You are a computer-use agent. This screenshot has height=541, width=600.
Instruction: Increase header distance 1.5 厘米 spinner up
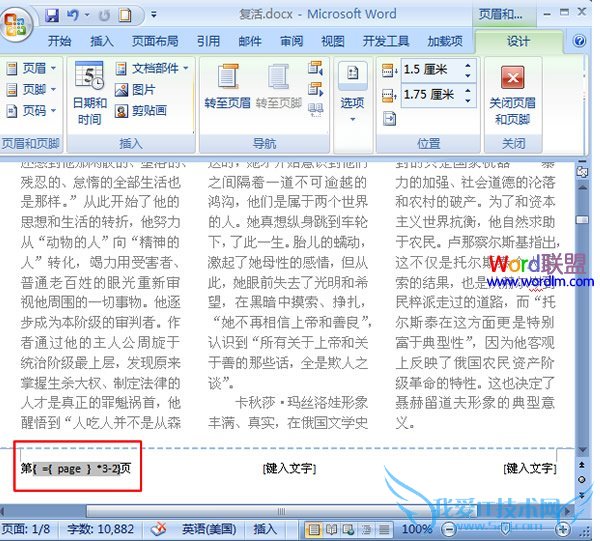(468, 66)
